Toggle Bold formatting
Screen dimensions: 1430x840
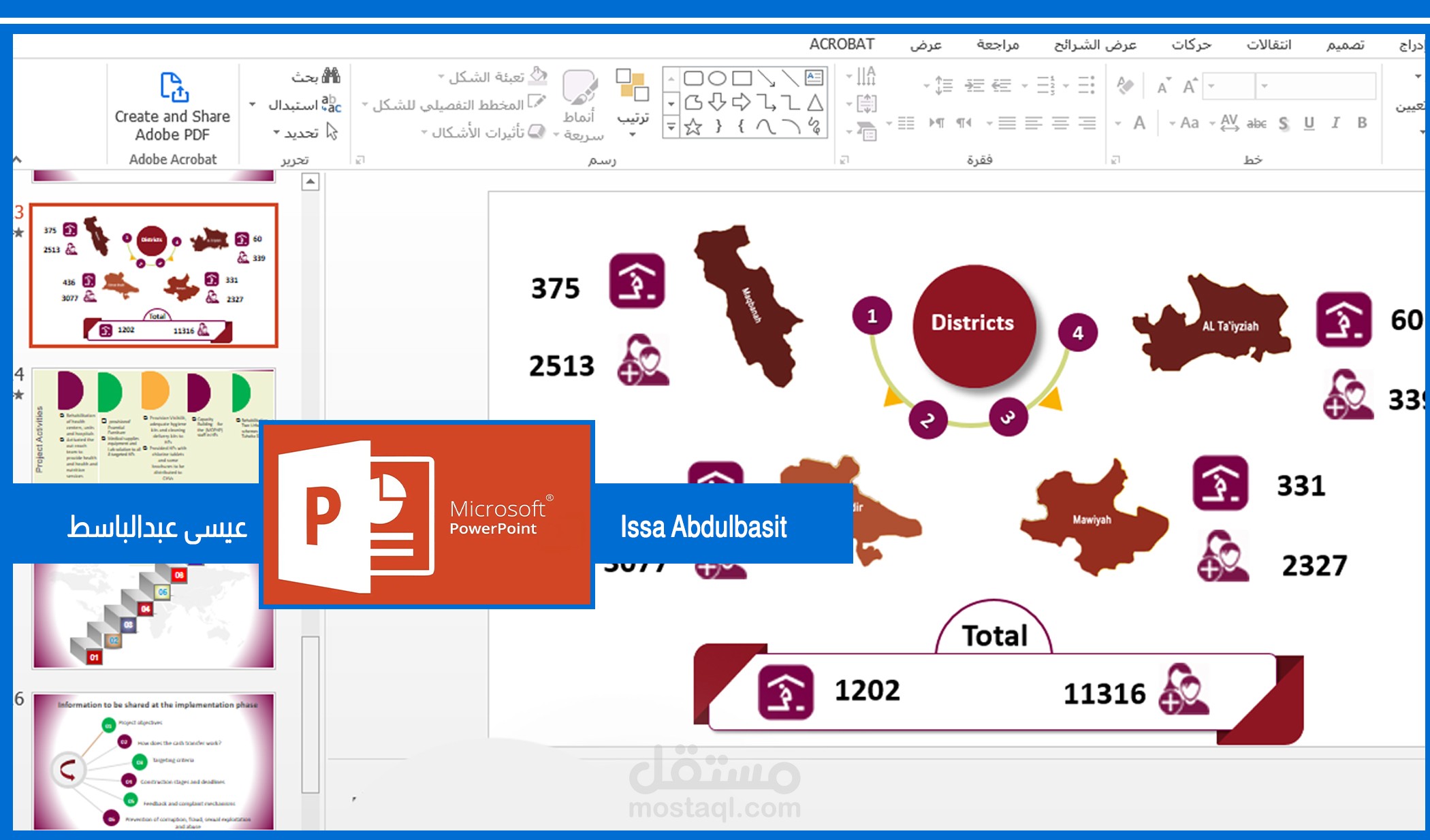tap(1362, 123)
